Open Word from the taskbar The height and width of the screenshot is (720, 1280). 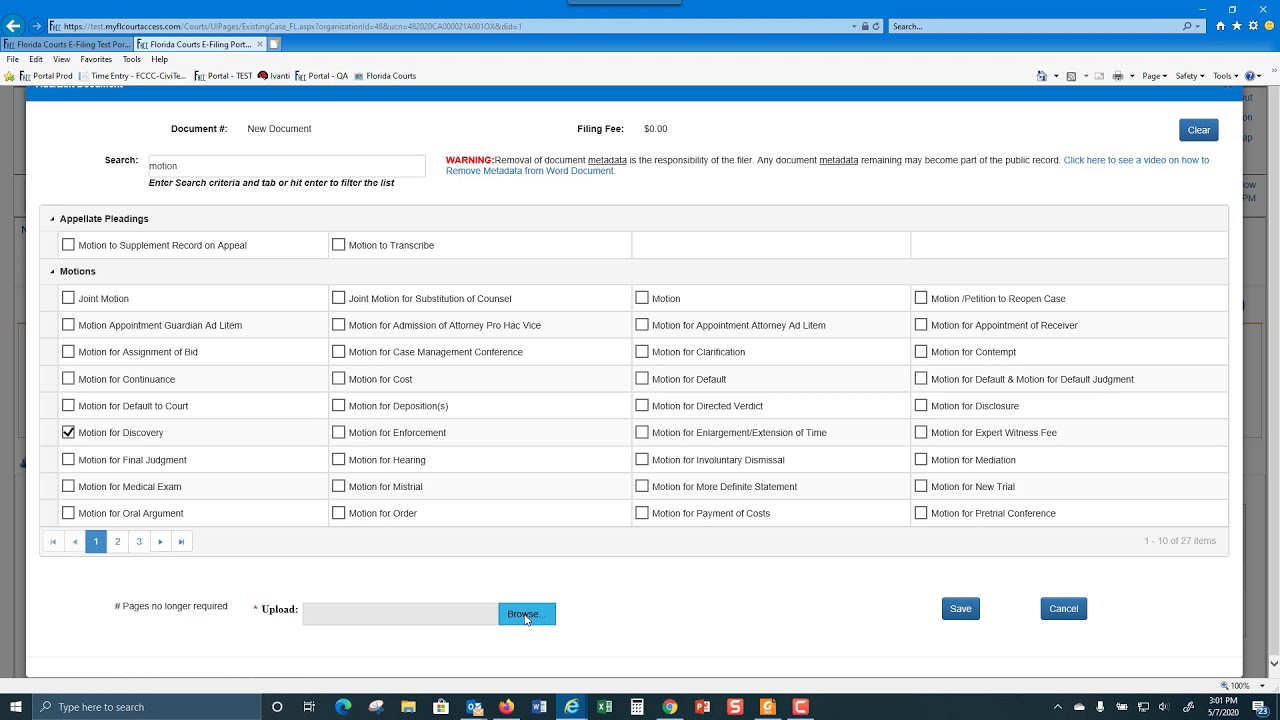coord(539,707)
